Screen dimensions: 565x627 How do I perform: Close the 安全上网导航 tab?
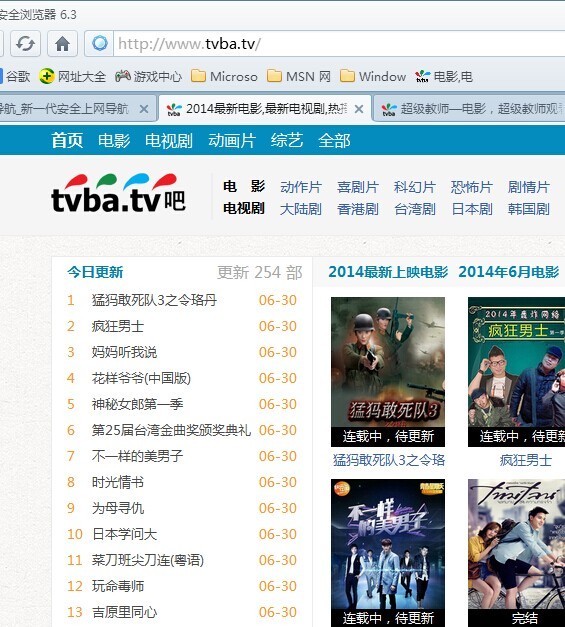tap(144, 109)
